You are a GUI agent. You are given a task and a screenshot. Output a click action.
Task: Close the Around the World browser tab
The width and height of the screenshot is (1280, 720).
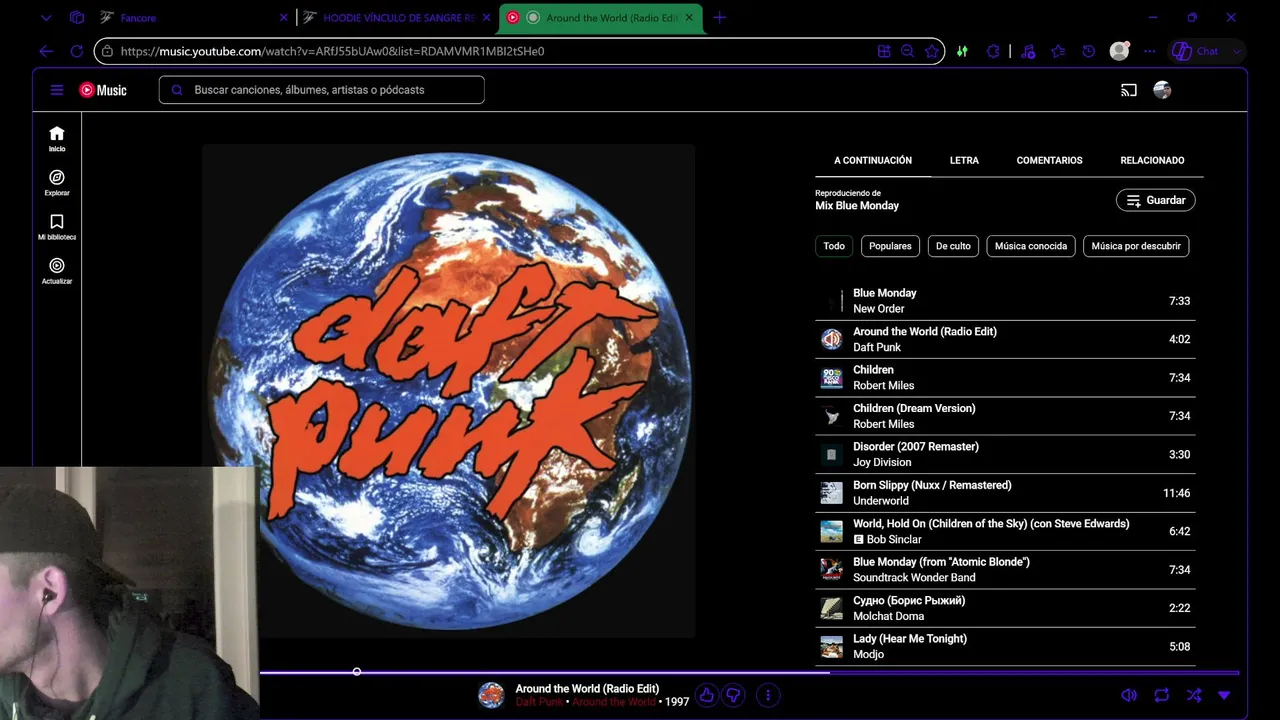pos(690,17)
